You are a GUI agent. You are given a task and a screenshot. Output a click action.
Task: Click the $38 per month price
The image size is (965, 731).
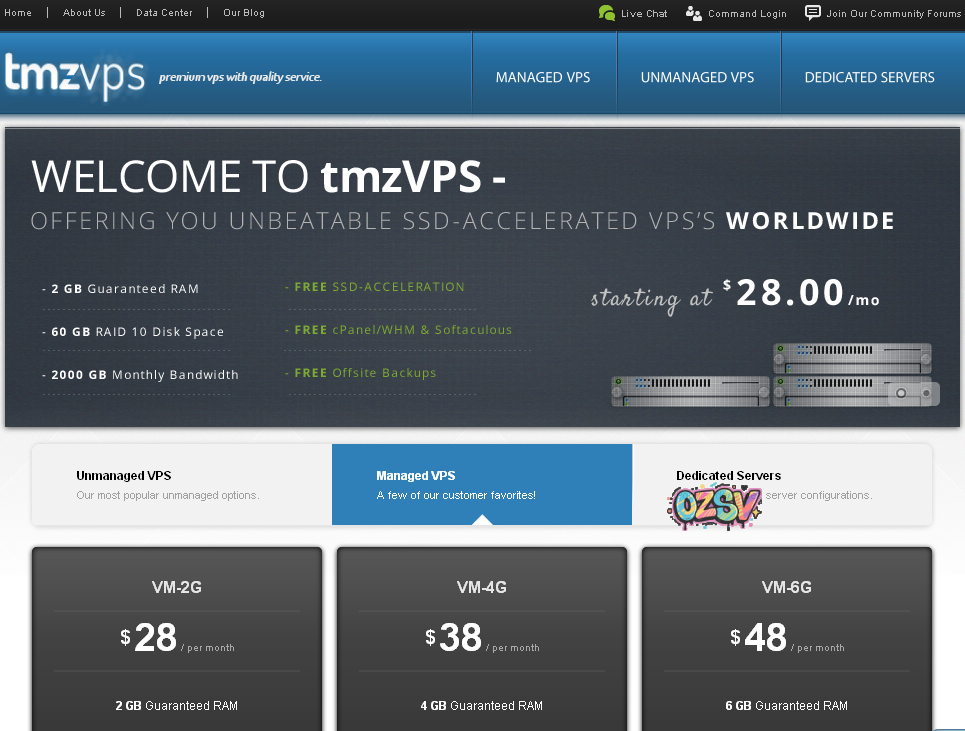coord(482,638)
